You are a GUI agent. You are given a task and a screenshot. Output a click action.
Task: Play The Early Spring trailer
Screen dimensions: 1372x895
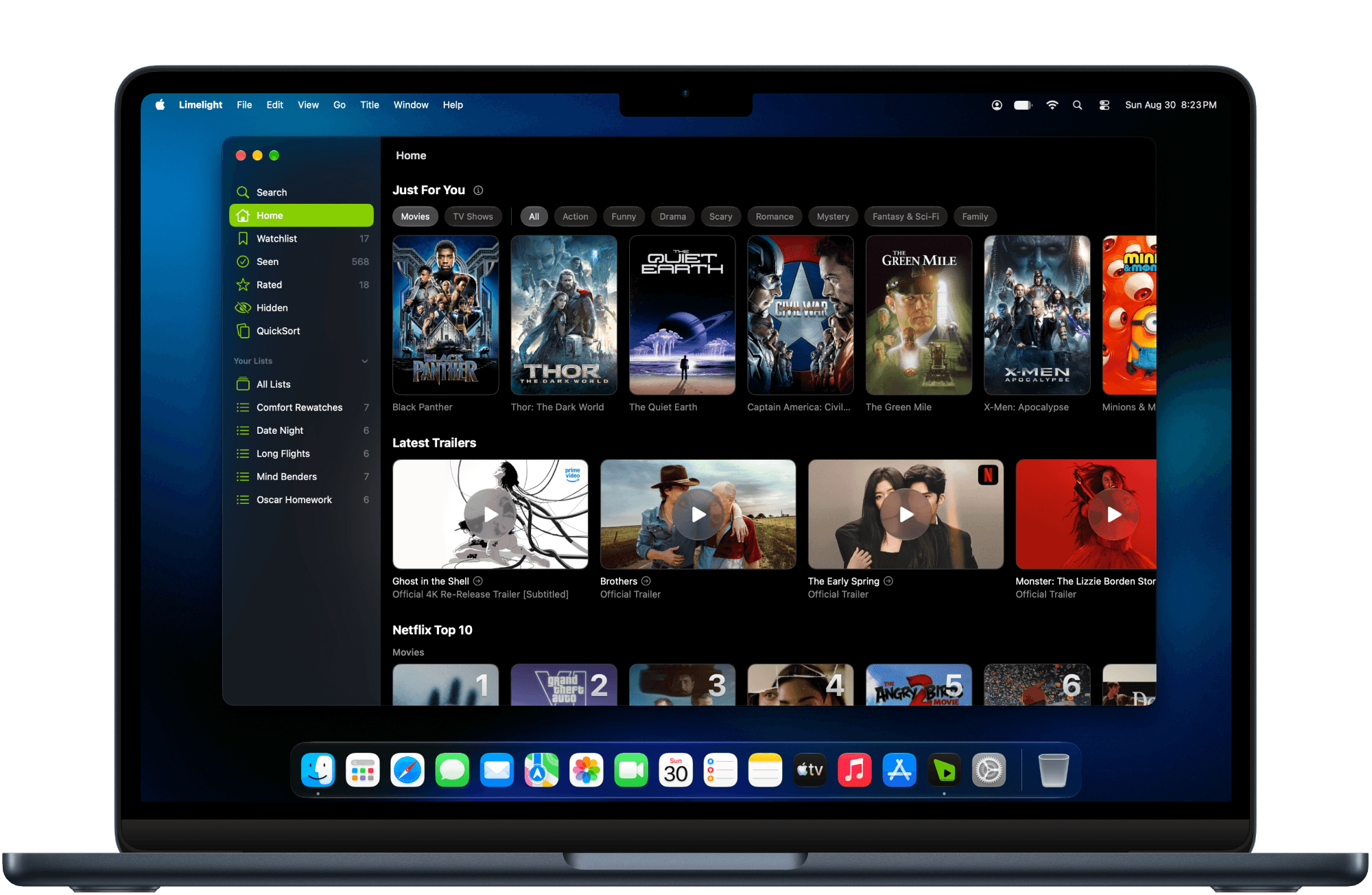(906, 515)
